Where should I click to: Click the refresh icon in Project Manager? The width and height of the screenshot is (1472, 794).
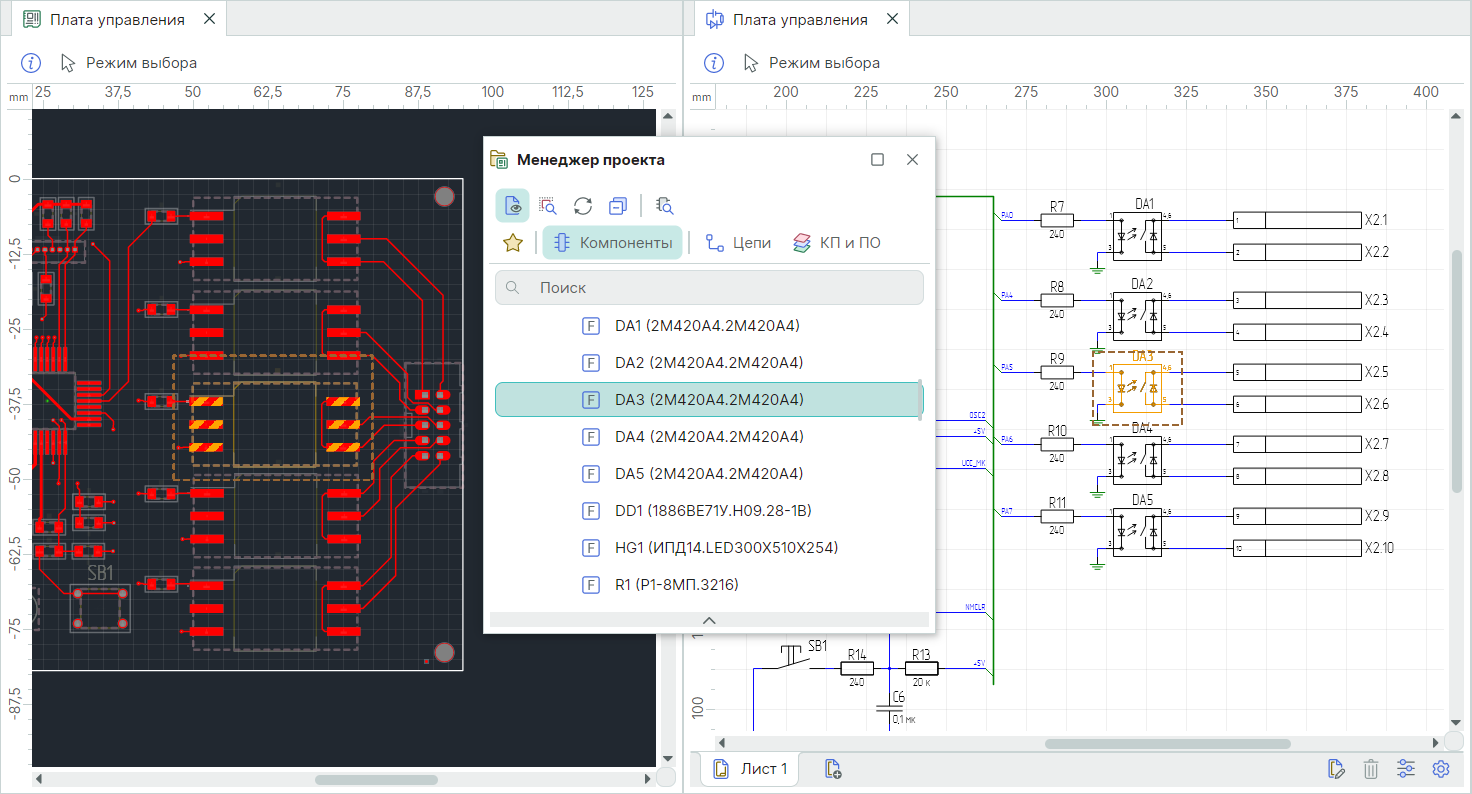[583, 206]
